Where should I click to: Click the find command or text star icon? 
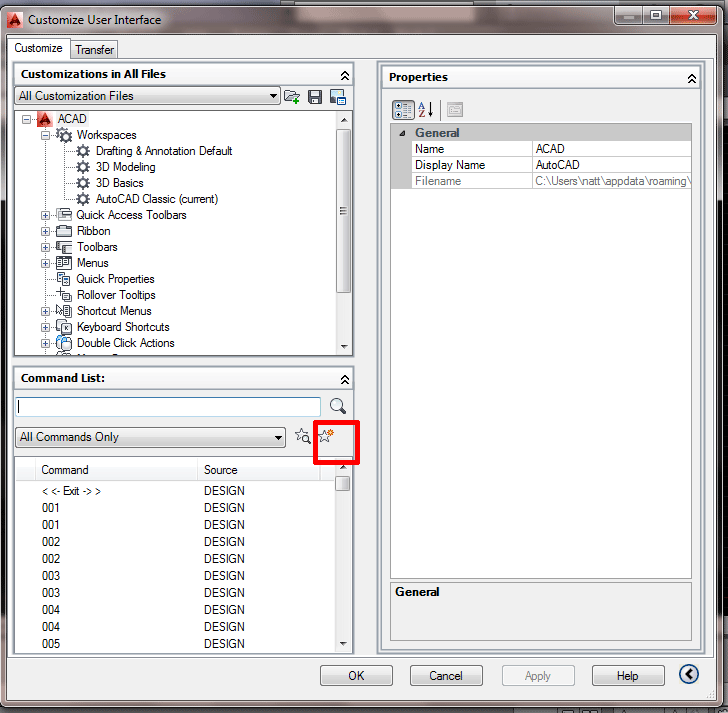tap(303, 436)
